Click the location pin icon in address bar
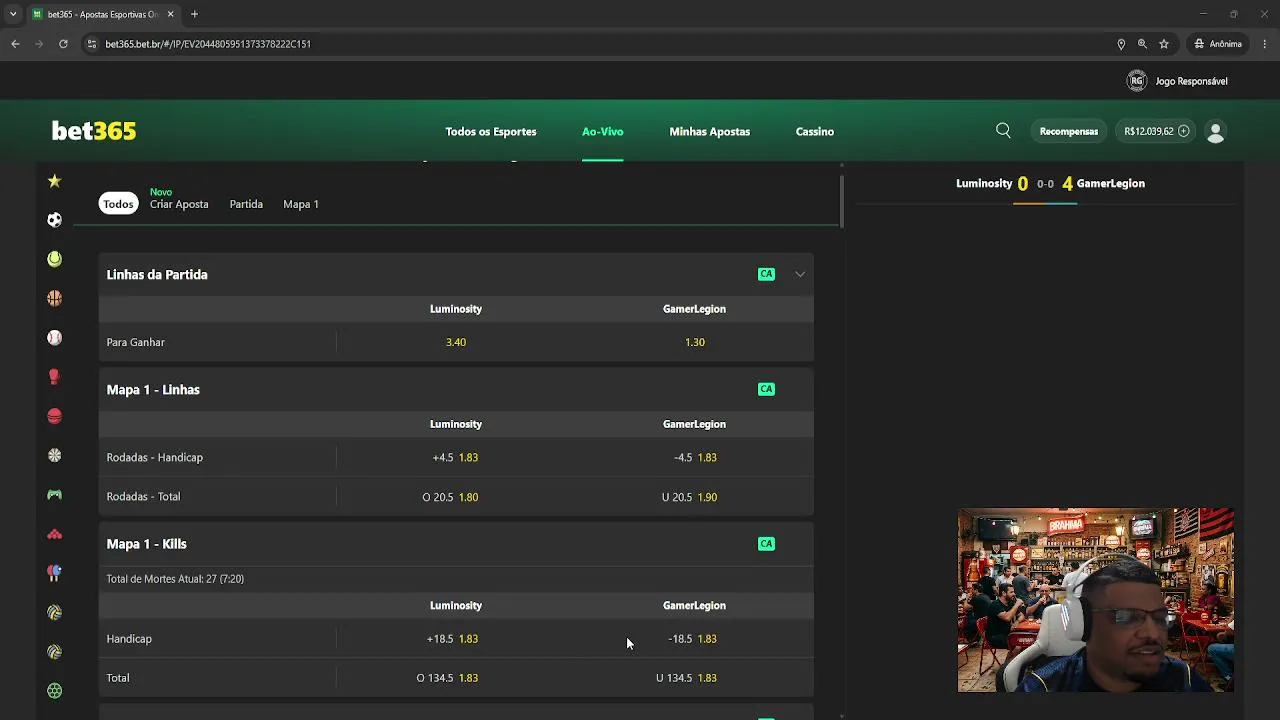The height and width of the screenshot is (720, 1280). (1121, 44)
